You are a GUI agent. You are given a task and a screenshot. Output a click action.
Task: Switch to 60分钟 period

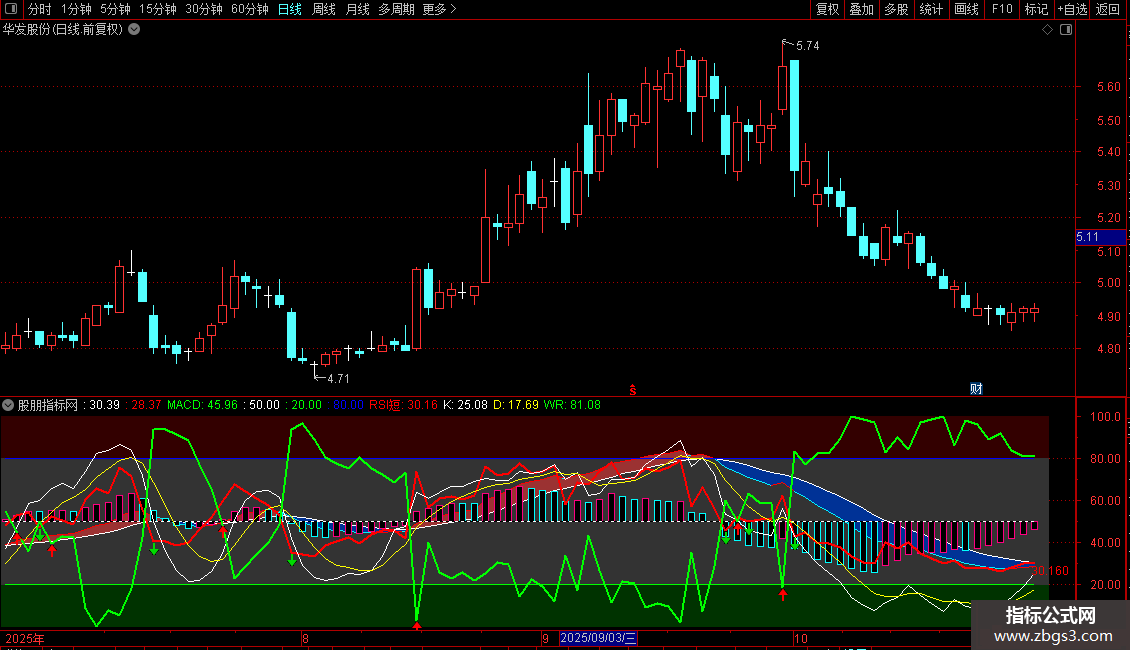(x=249, y=9)
